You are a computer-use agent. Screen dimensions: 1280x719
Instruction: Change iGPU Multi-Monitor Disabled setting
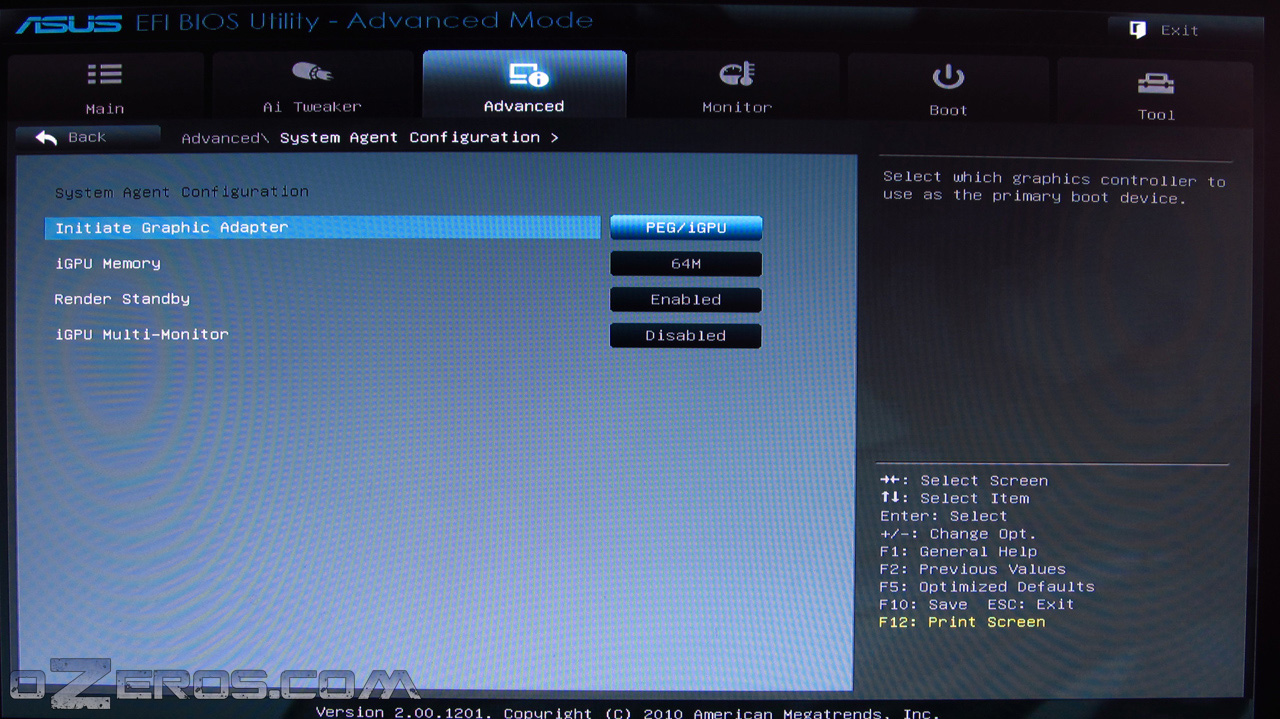[x=686, y=336]
